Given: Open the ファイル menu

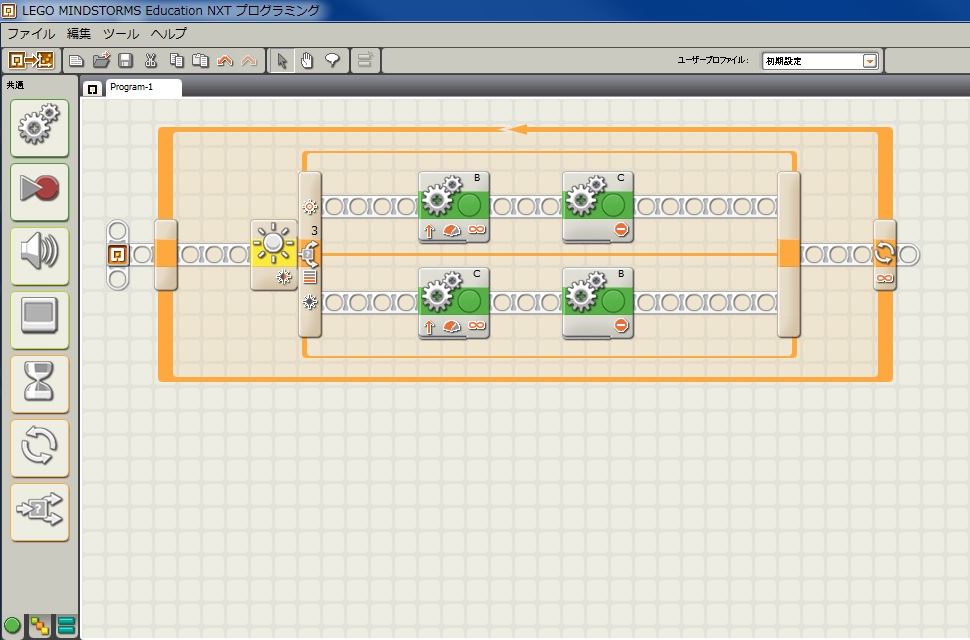Looking at the screenshot, I should click(x=31, y=34).
